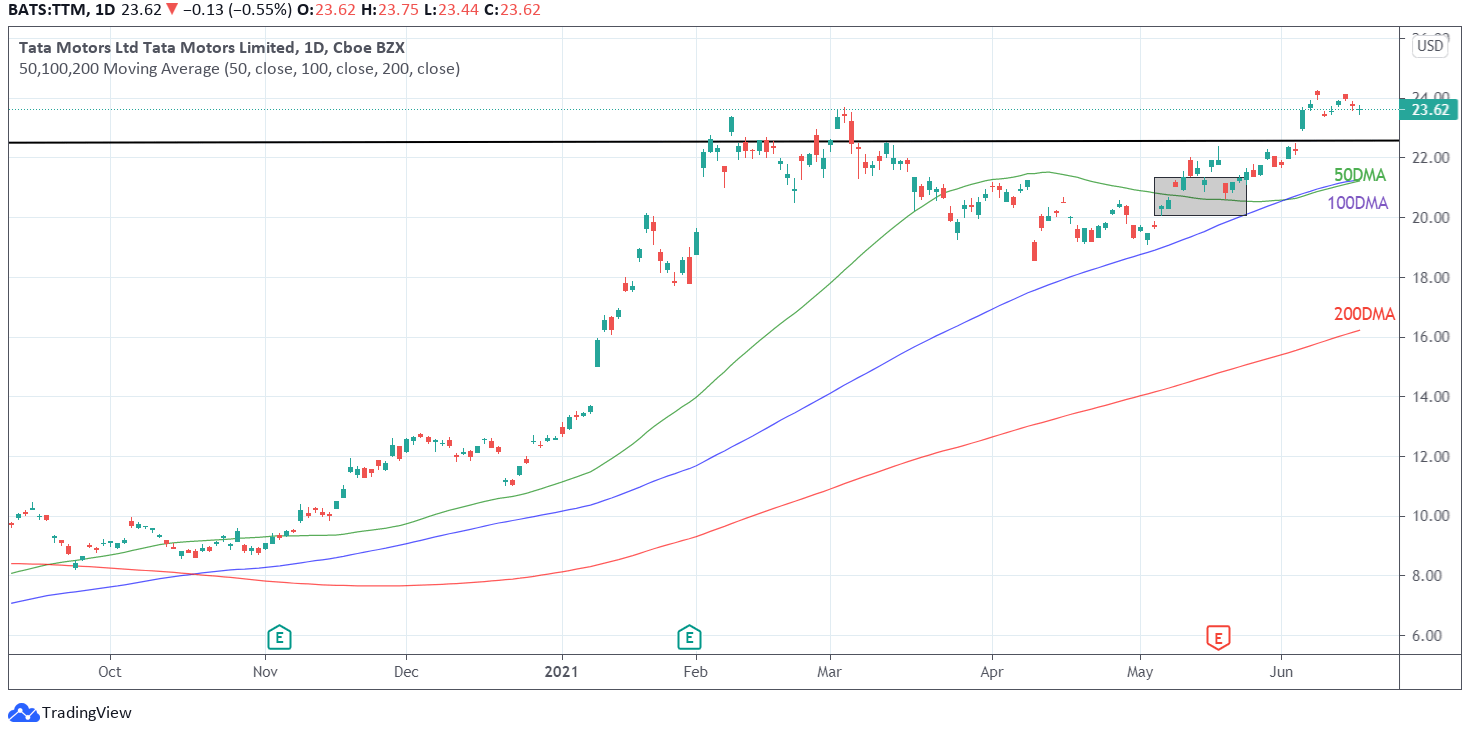This screenshot has width=1464, height=736.
Task: Click the Mar date axis label
Action: coord(829,671)
